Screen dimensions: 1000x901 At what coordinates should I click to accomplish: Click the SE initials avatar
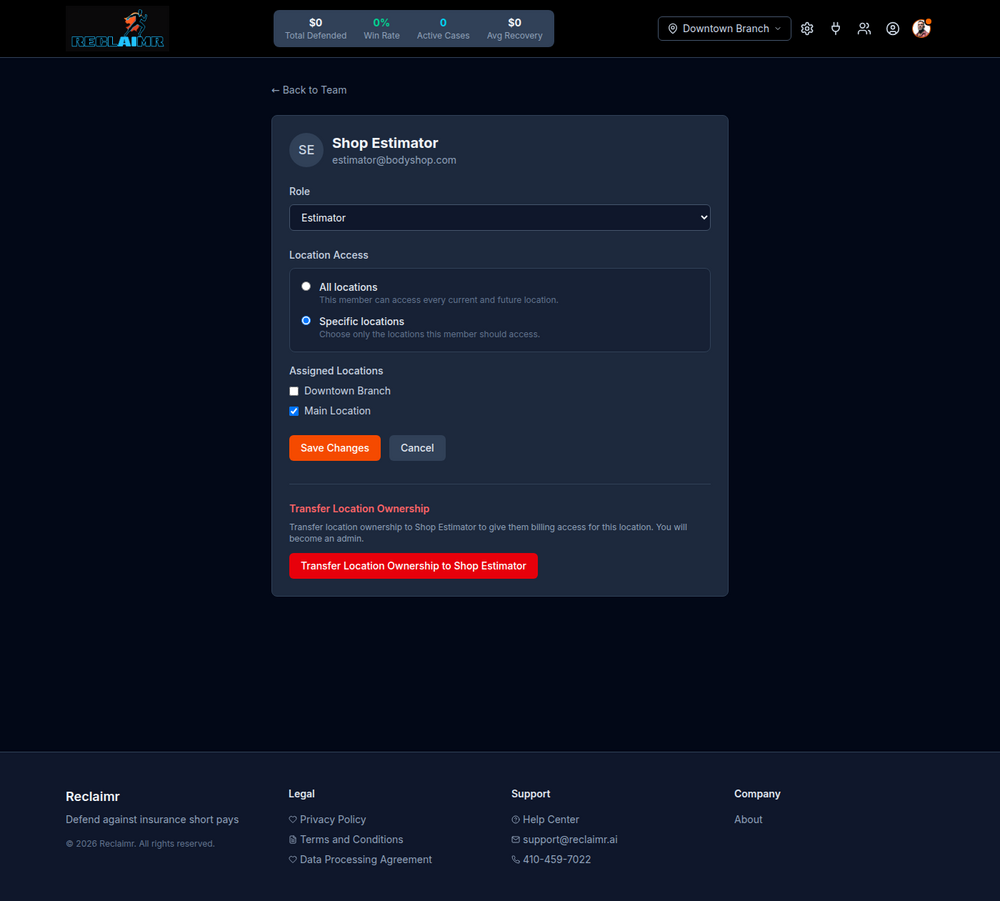pos(306,150)
